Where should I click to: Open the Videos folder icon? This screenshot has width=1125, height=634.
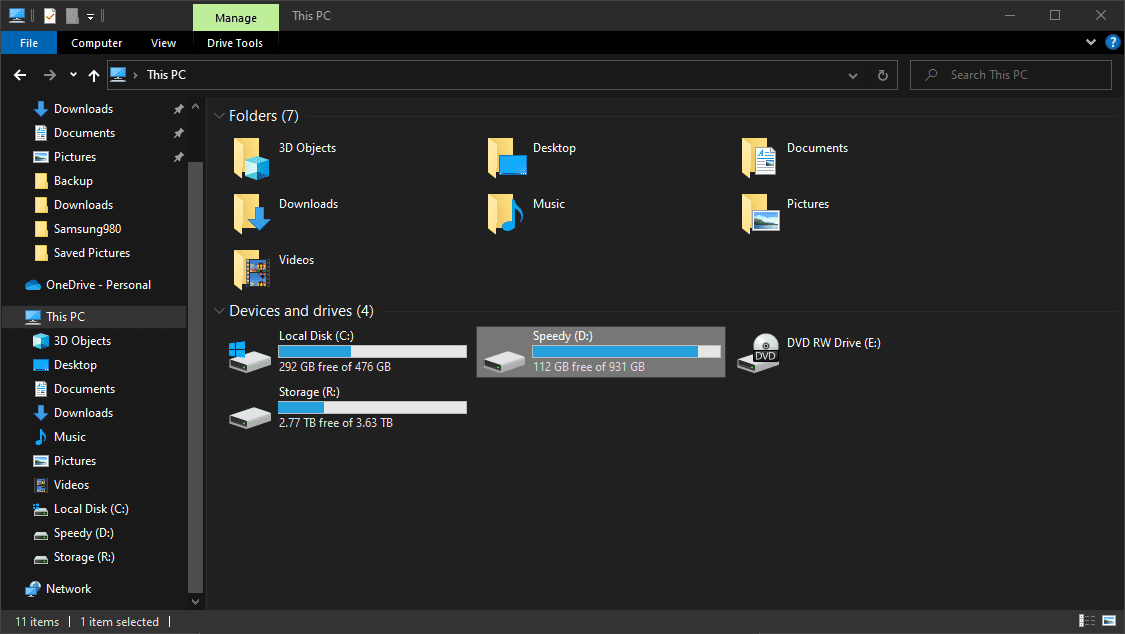tap(251, 270)
